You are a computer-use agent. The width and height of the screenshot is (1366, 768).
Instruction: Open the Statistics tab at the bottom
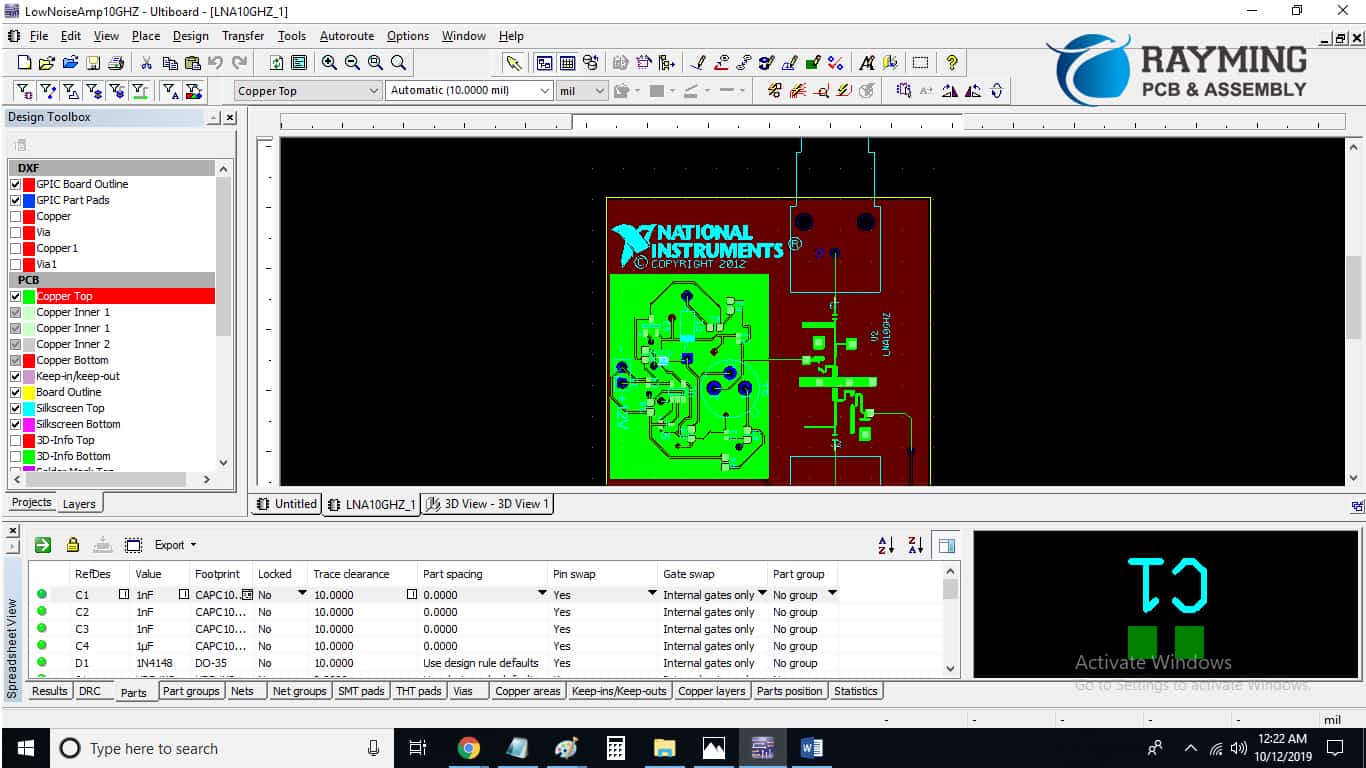pyautogui.click(x=856, y=691)
